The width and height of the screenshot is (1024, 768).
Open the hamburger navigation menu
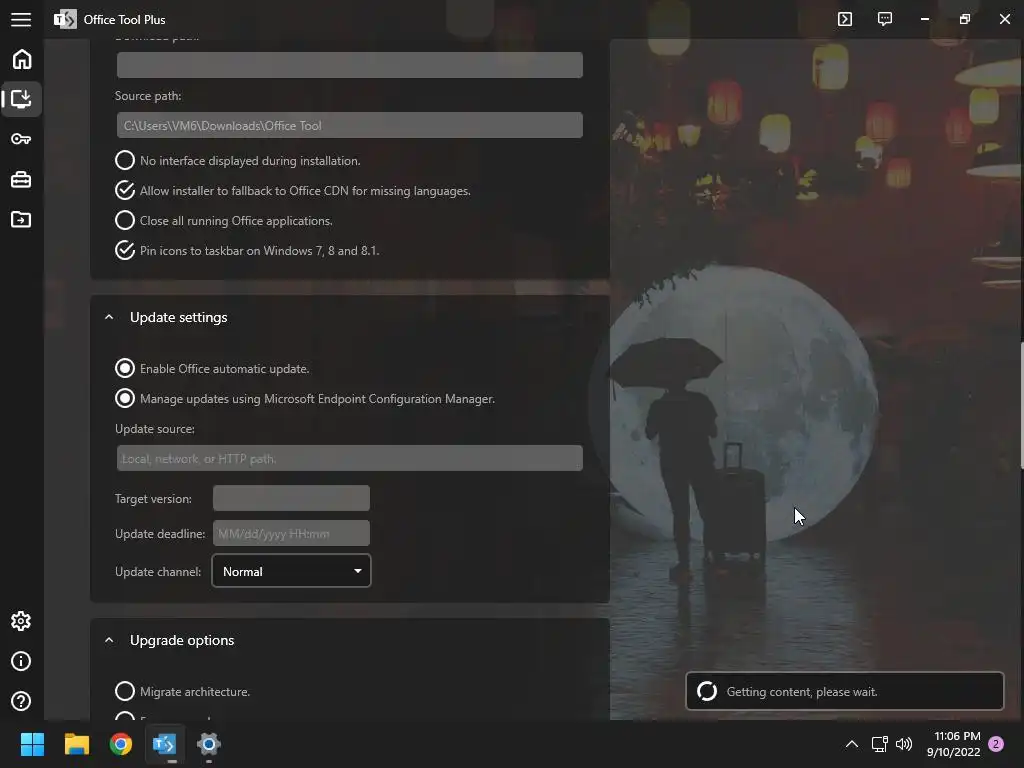coord(21,20)
